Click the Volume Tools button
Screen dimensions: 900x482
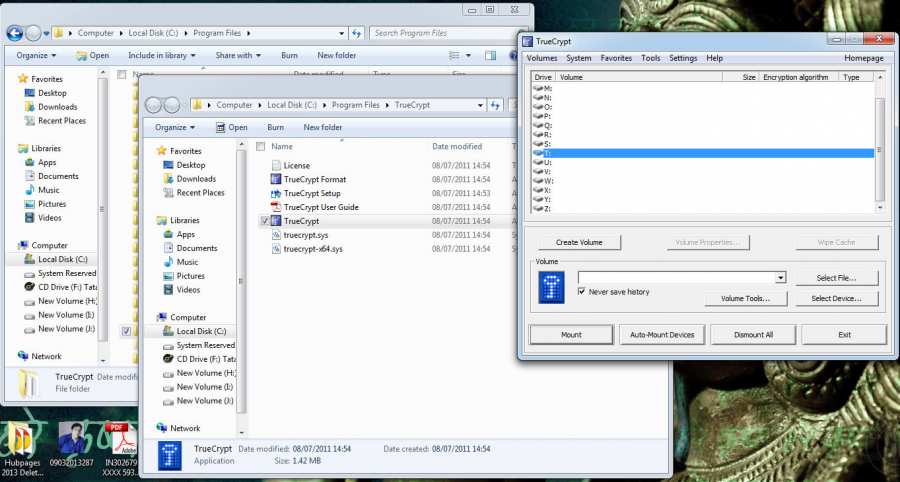[x=746, y=298]
